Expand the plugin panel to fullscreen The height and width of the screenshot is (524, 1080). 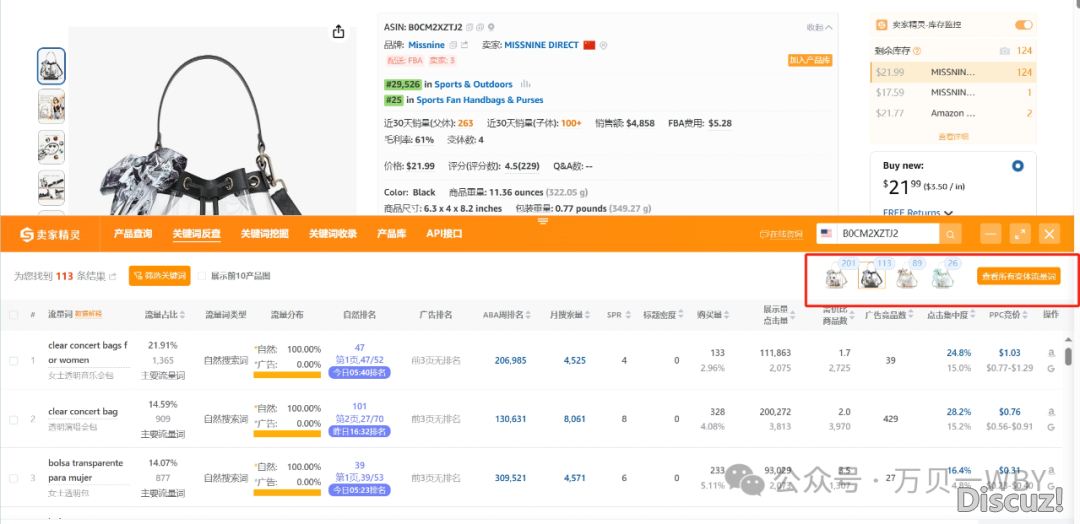point(1020,234)
